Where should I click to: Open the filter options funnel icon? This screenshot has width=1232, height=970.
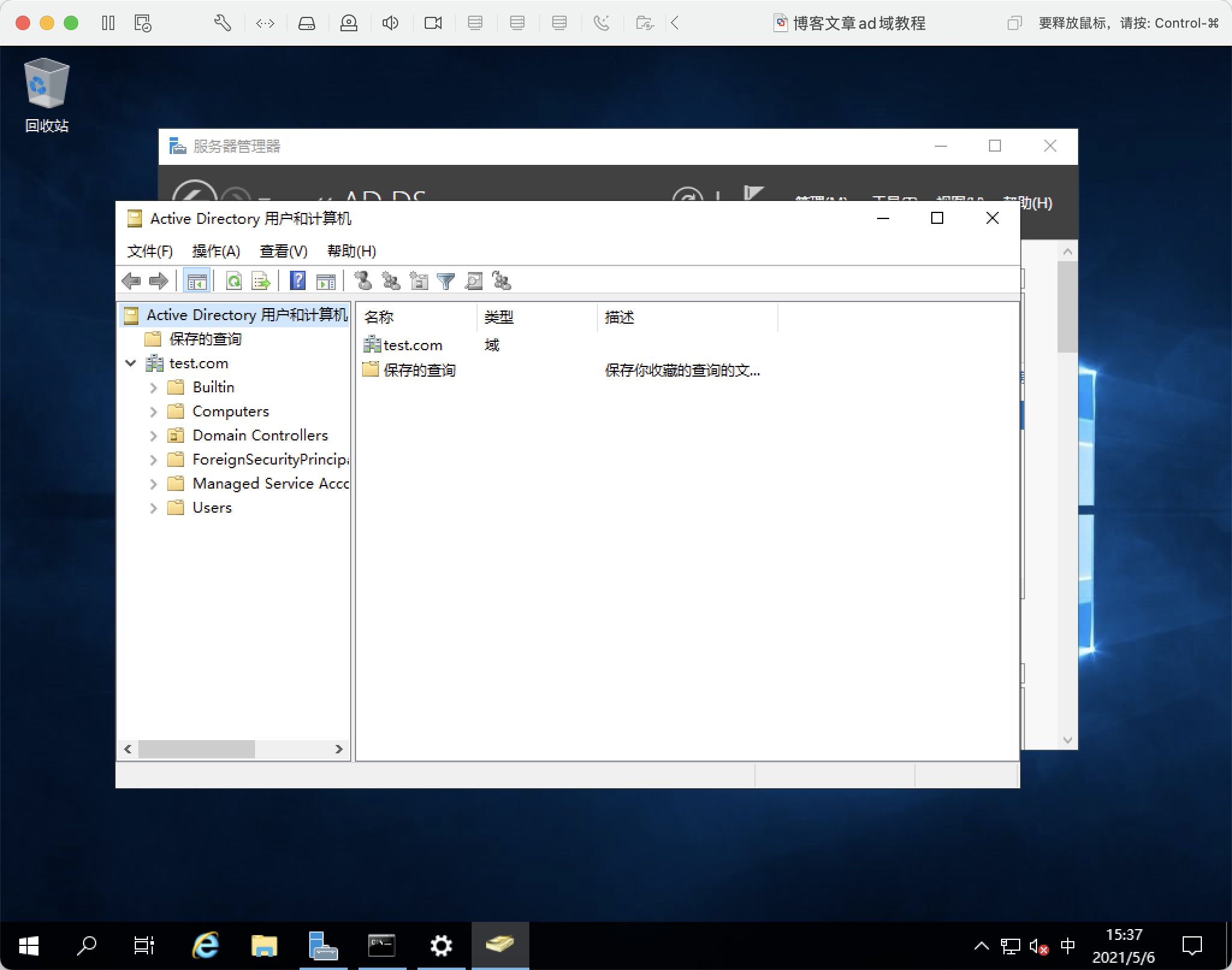point(446,281)
